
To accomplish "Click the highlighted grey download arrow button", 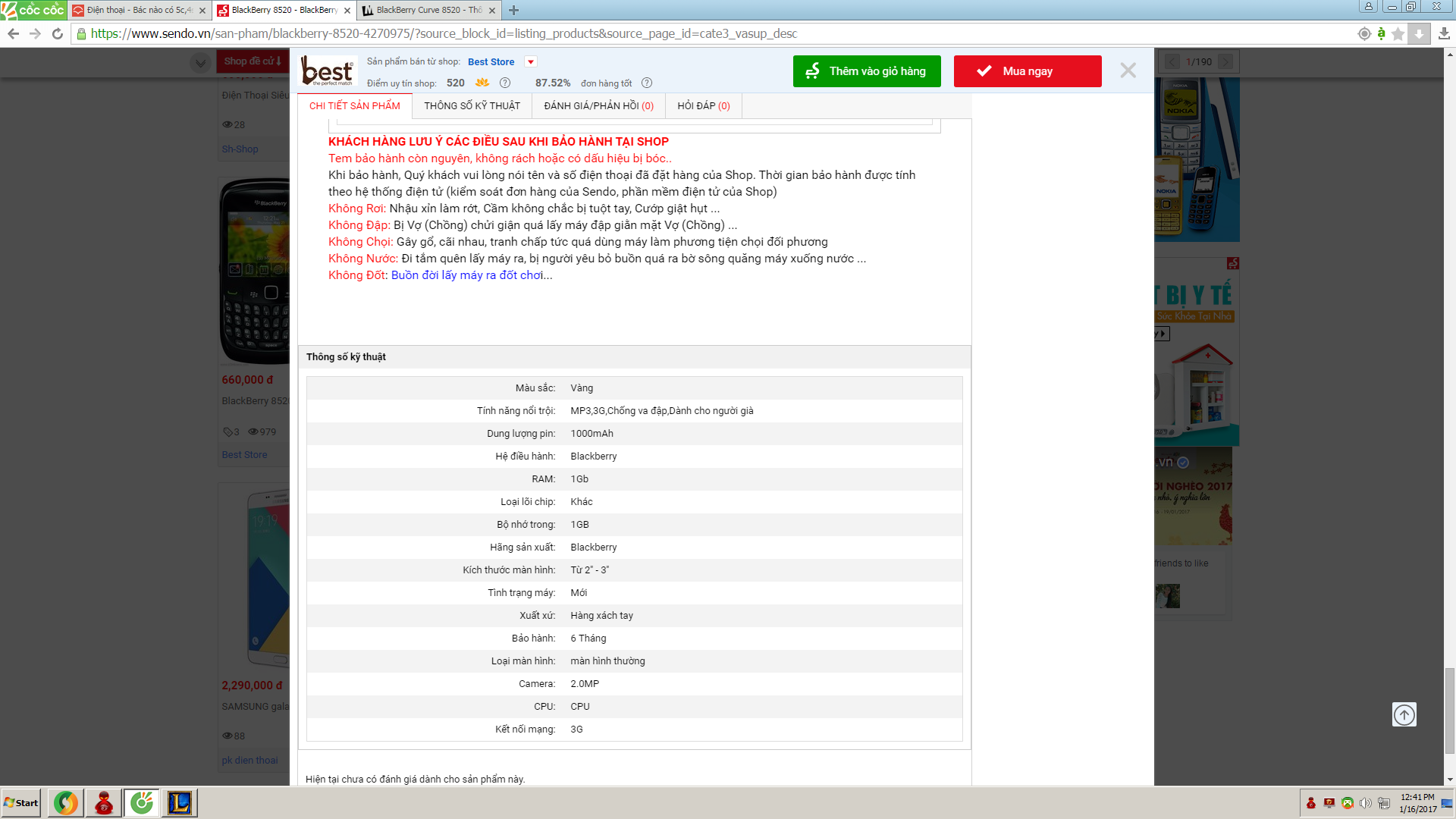I will [x=1419, y=33].
